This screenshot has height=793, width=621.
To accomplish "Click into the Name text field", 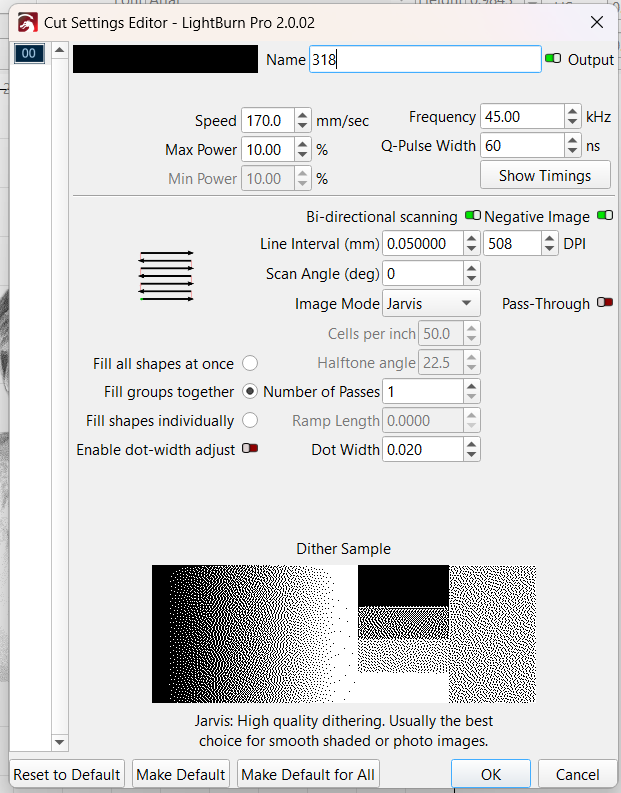I will click(x=424, y=59).
